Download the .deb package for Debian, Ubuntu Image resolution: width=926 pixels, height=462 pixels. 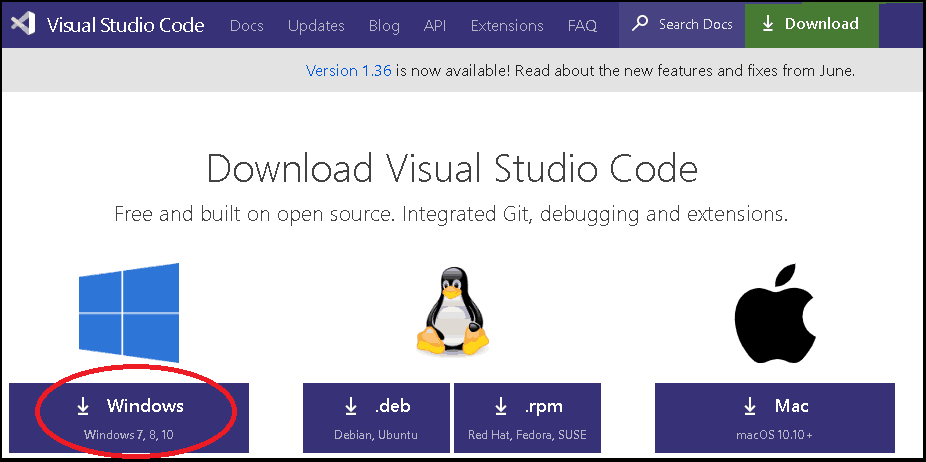[376, 418]
